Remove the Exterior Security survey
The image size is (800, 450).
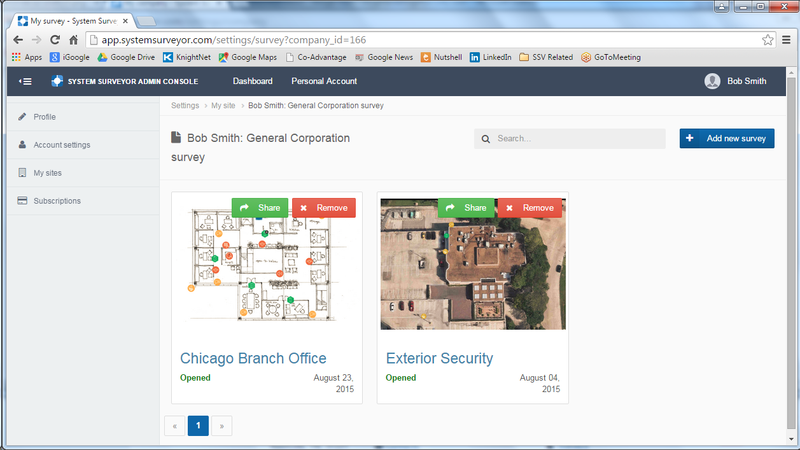tap(530, 208)
